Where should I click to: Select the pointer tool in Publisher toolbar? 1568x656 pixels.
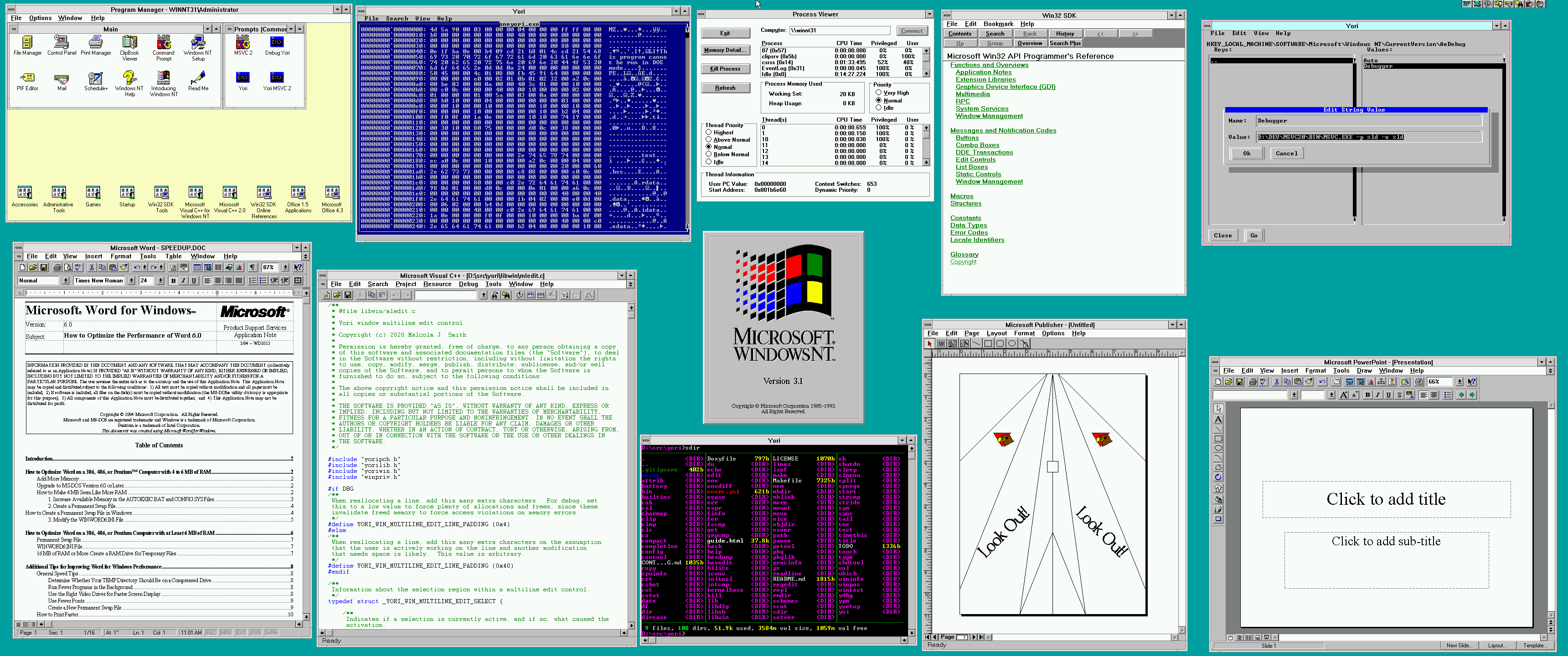click(929, 343)
